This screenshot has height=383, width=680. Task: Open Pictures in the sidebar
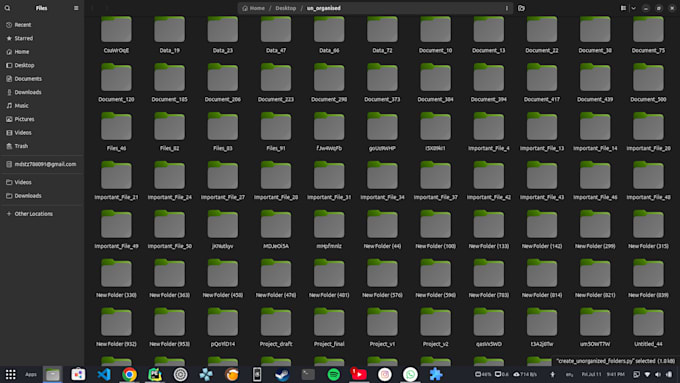click(x=41, y=119)
